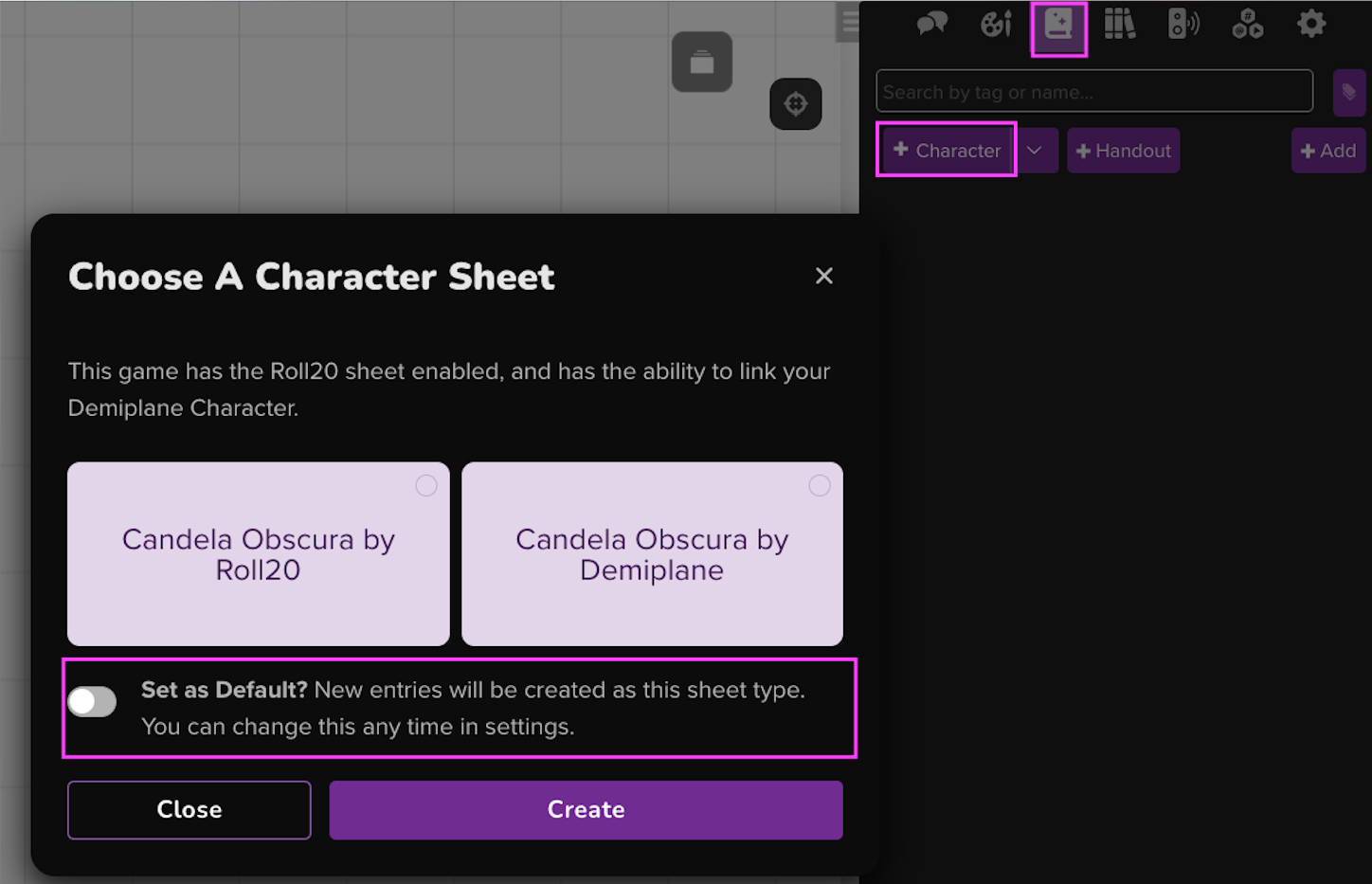Screen dimensions: 1372x884
Task: Open the Compendium books icon
Action: [1120, 24]
